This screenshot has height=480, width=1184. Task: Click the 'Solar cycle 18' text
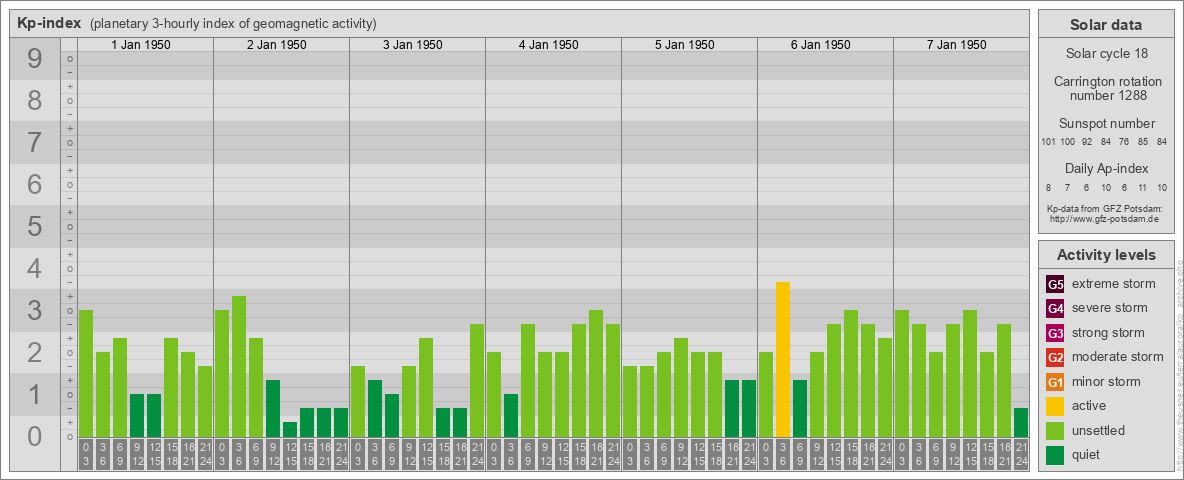point(1106,54)
